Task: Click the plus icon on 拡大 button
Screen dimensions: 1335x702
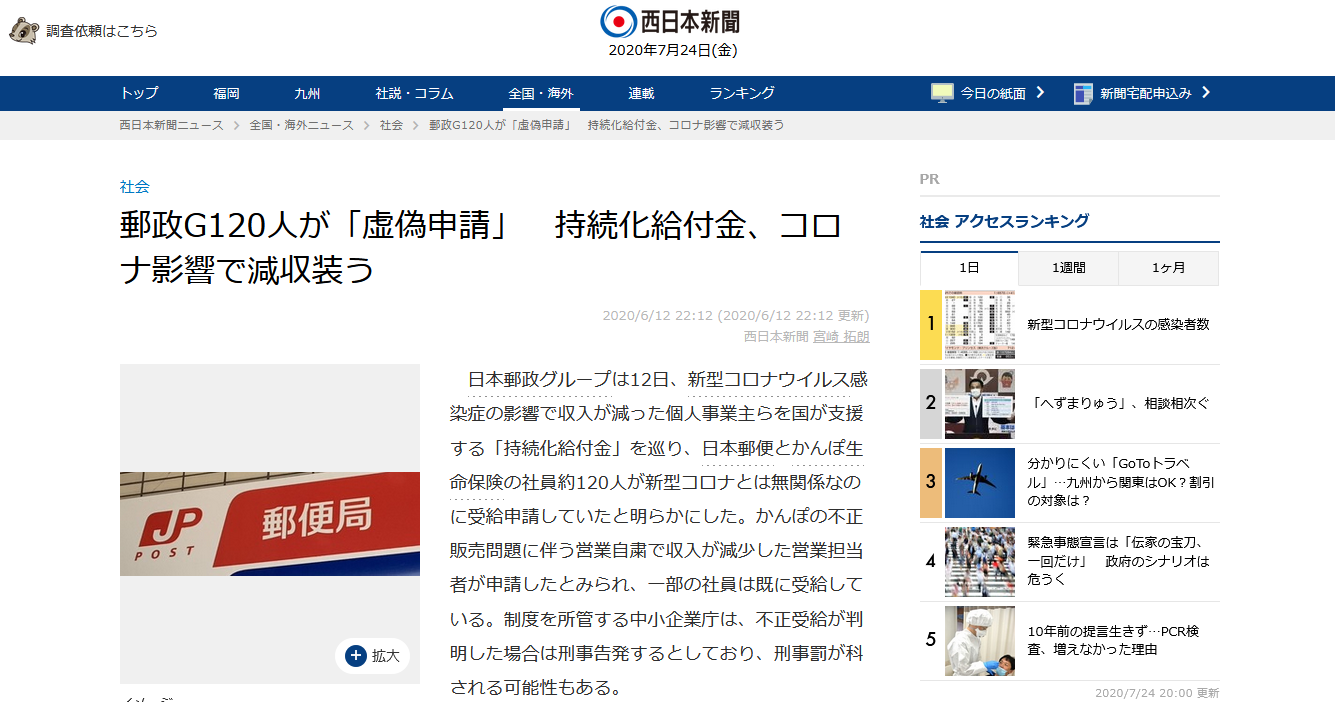Action: [355, 655]
